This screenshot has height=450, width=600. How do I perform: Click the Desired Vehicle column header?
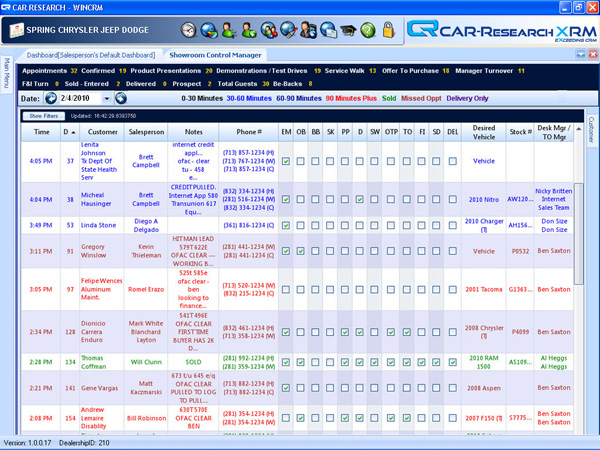pos(484,132)
